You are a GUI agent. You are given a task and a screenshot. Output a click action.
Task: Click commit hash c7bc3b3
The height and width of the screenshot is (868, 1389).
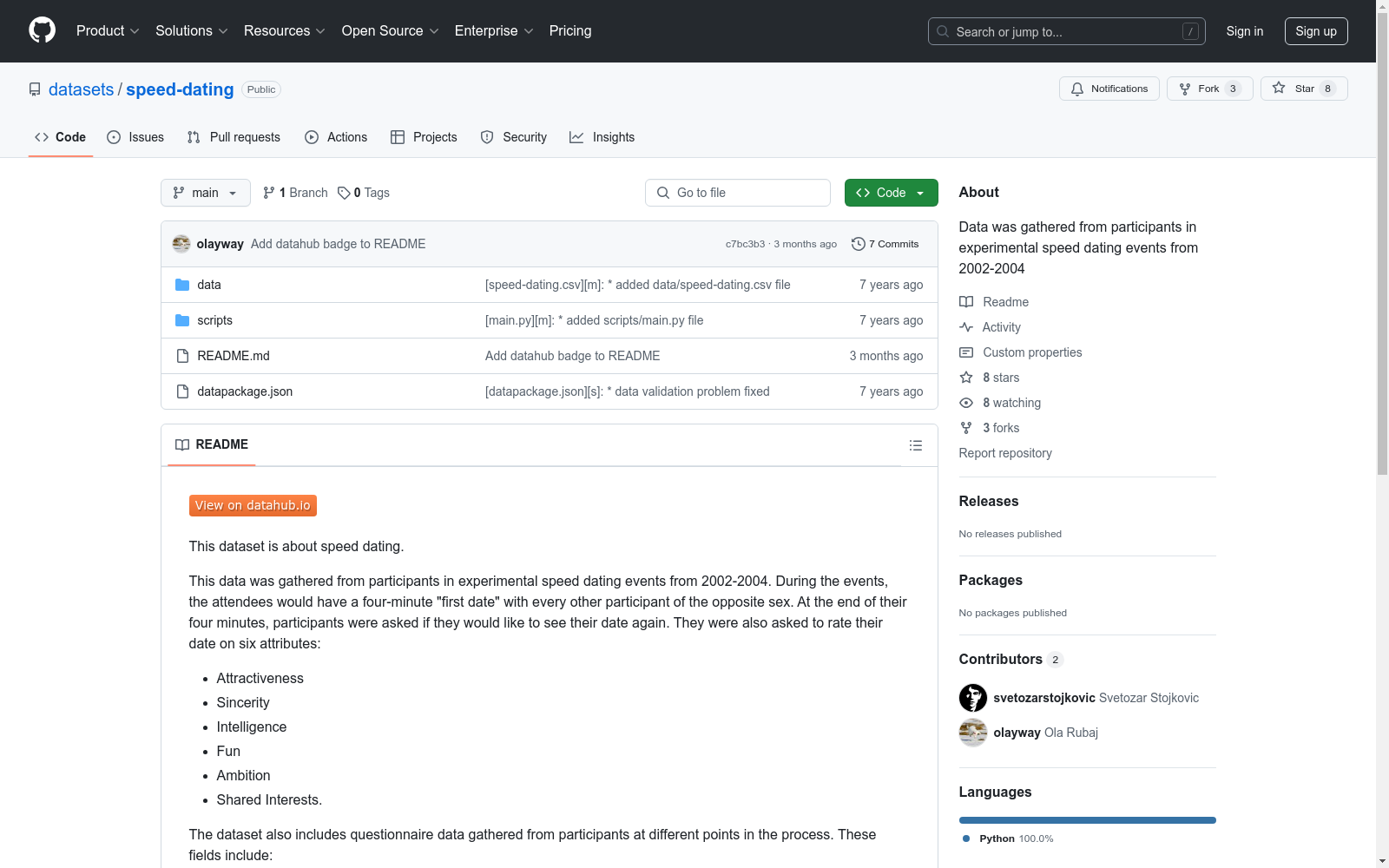(x=745, y=244)
